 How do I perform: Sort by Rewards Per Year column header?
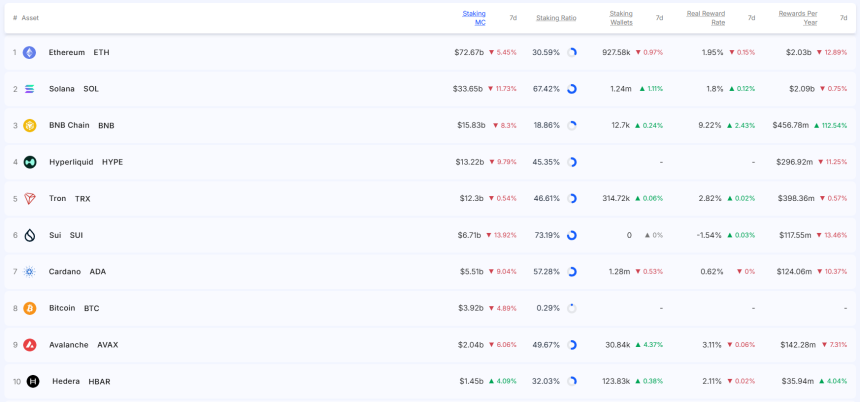797,18
